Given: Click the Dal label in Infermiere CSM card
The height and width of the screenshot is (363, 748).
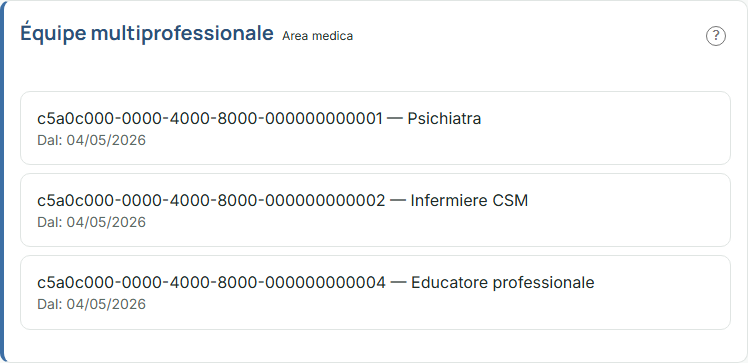Looking at the screenshot, I should click(x=50, y=222).
